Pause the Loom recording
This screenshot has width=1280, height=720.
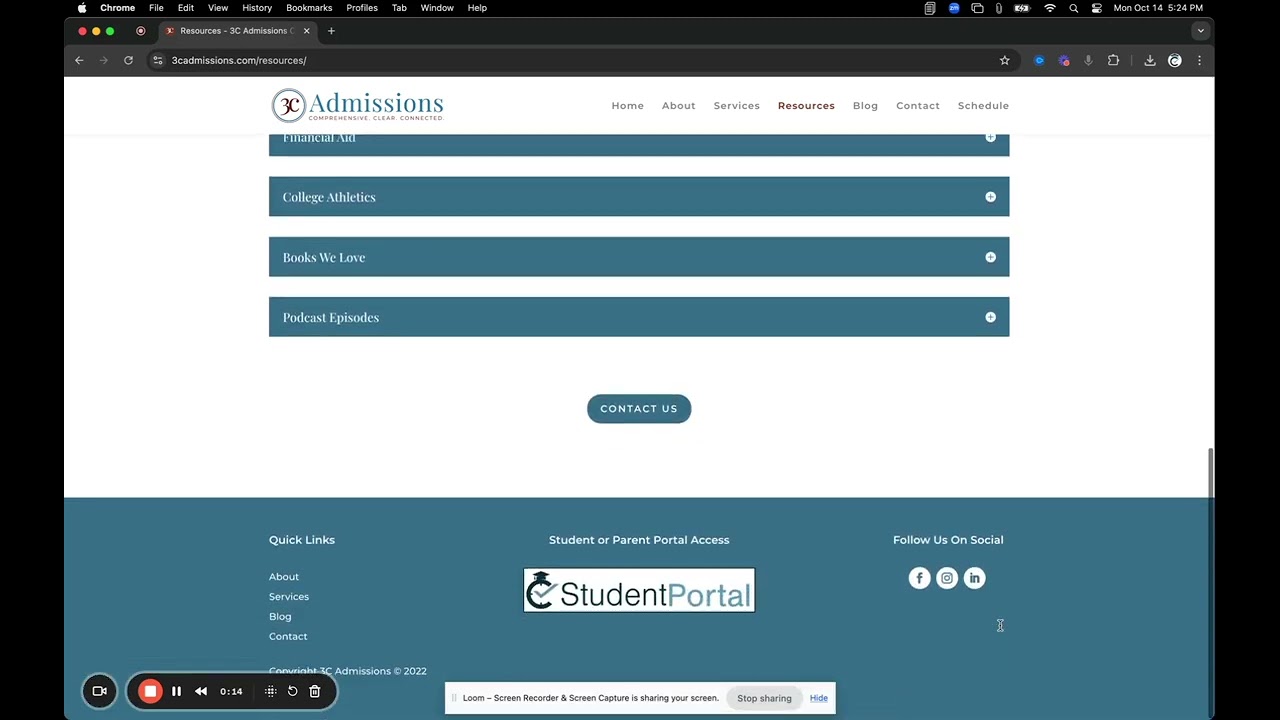point(176,691)
